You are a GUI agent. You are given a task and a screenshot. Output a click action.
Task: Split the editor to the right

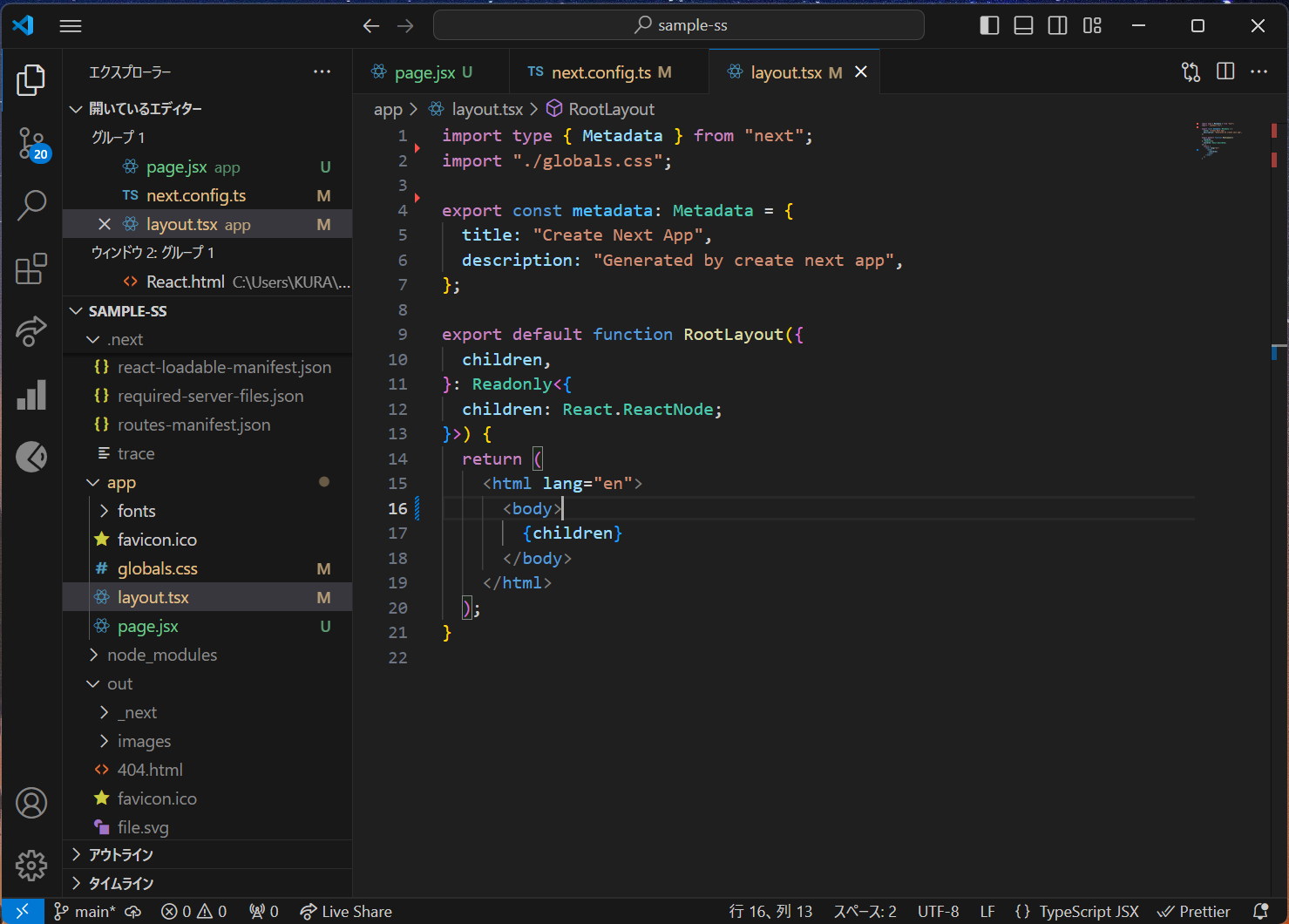(x=1225, y=71)
